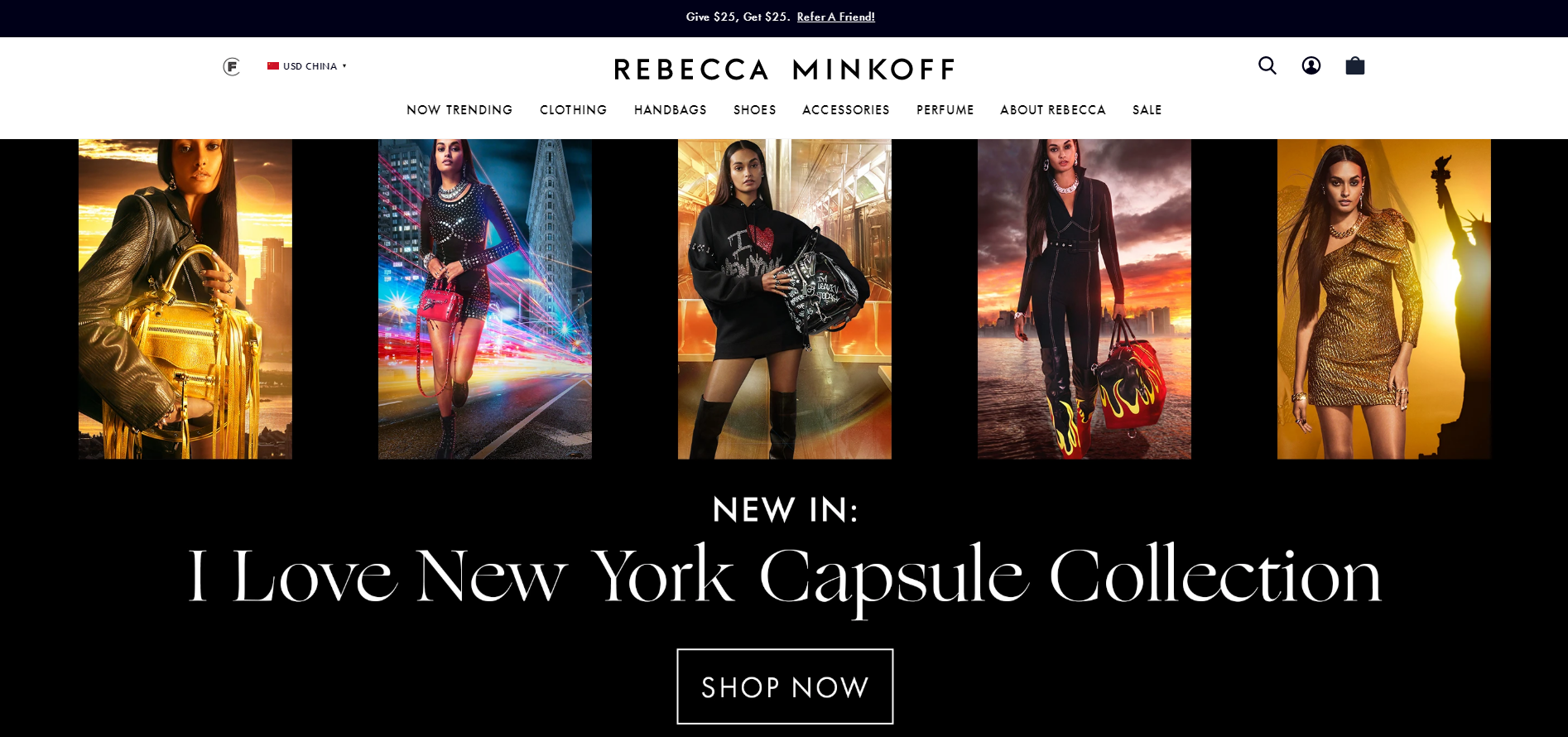Open the Sale menu
Screen dimensions: 1568x737
[1147, 110]
